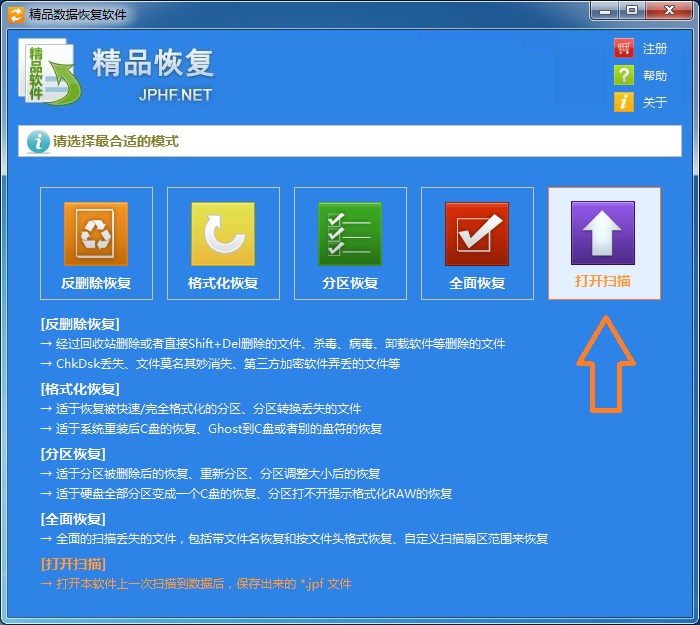Open the 注册 link

coord(655,48)
